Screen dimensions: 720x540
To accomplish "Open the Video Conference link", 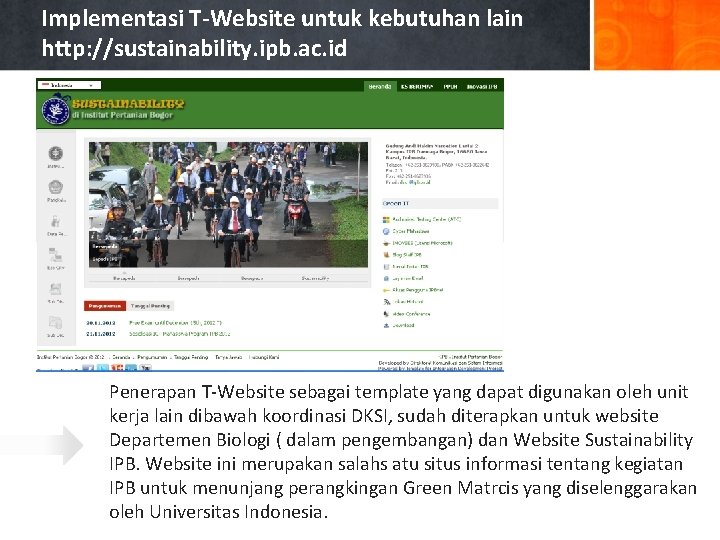I will (411, 314).
